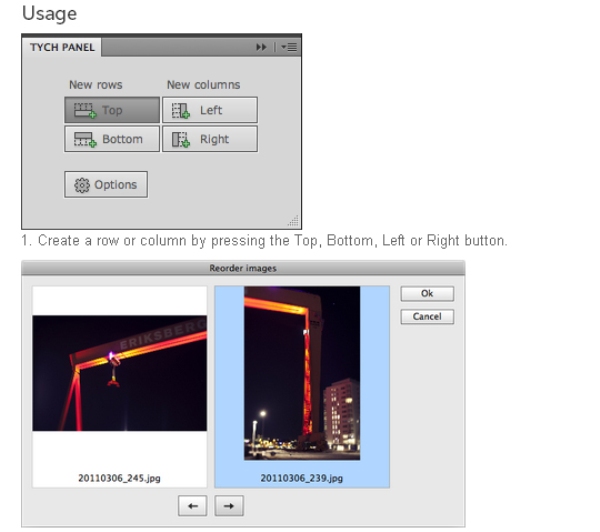Click the New columns heading label
Viewport: 600px width, 532px height.
coord(203,85)
